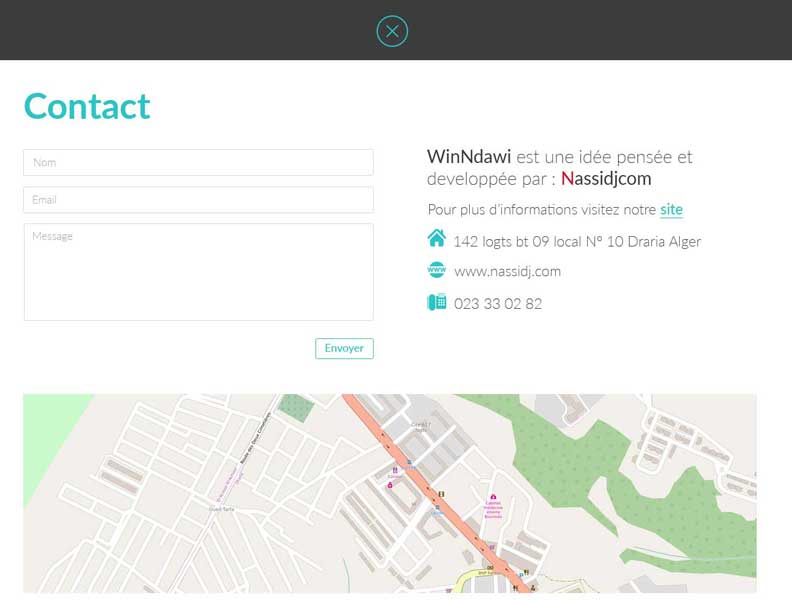Open the 'site' hyperlink
The width and height of the screenshot is (792, 600).
click(x=671, y=210)
